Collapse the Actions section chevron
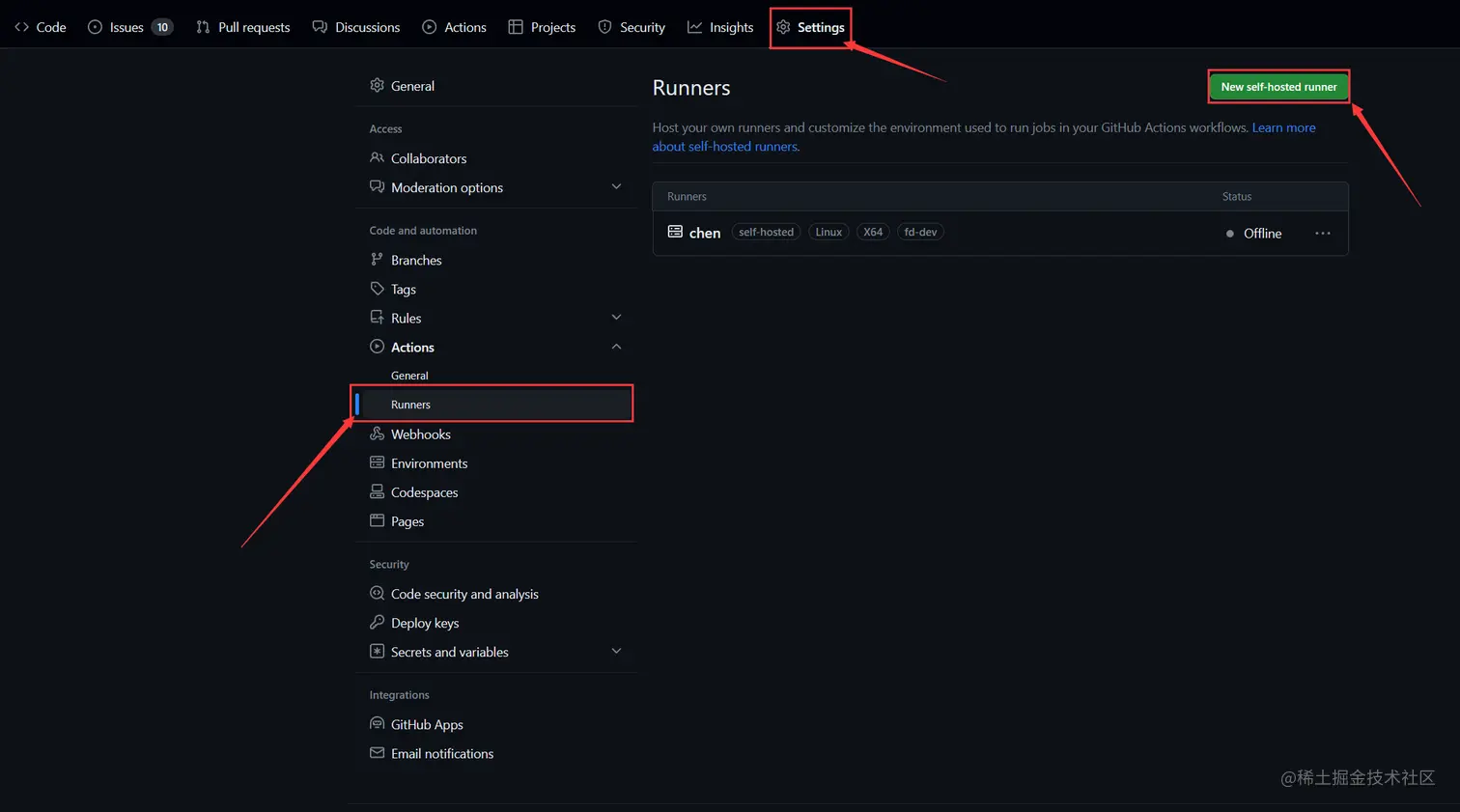 pos(616,346)
